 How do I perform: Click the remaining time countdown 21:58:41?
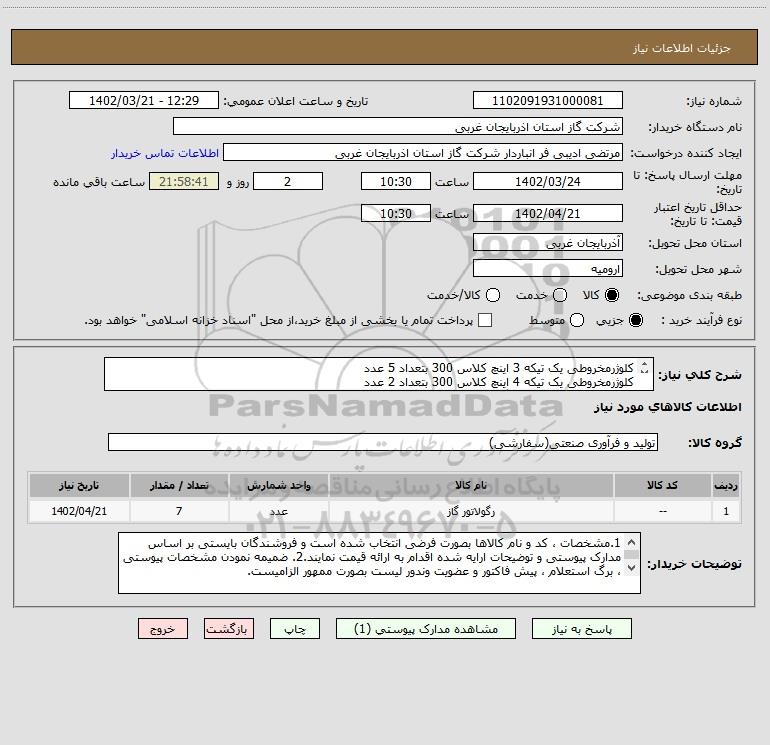click(x=184, y=181)
